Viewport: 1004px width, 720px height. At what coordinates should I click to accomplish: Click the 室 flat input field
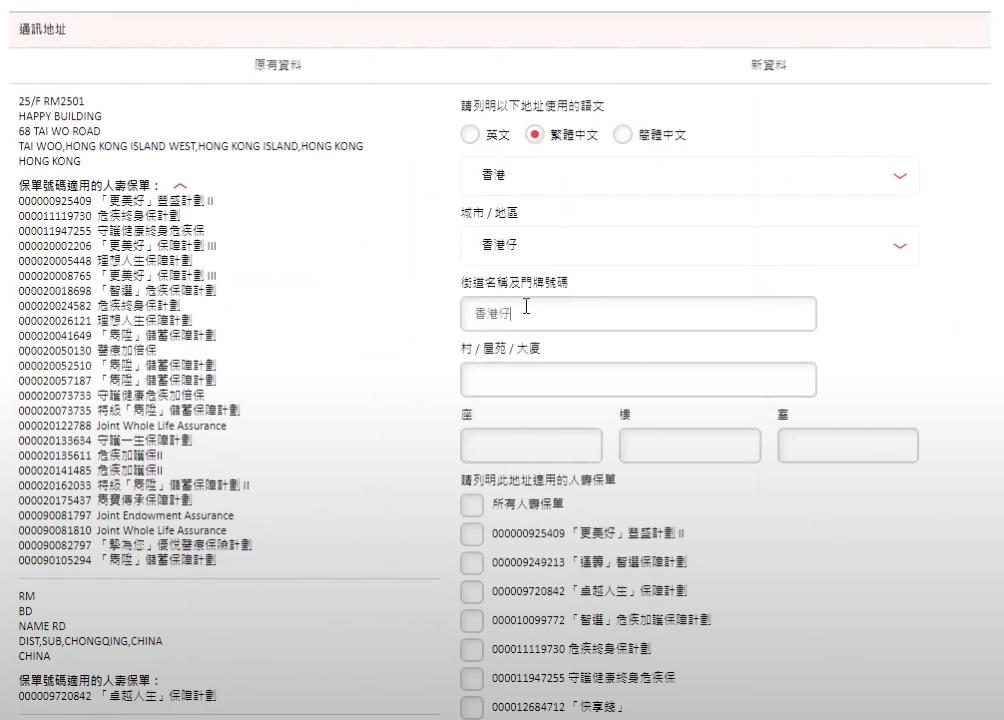[848, 445]
